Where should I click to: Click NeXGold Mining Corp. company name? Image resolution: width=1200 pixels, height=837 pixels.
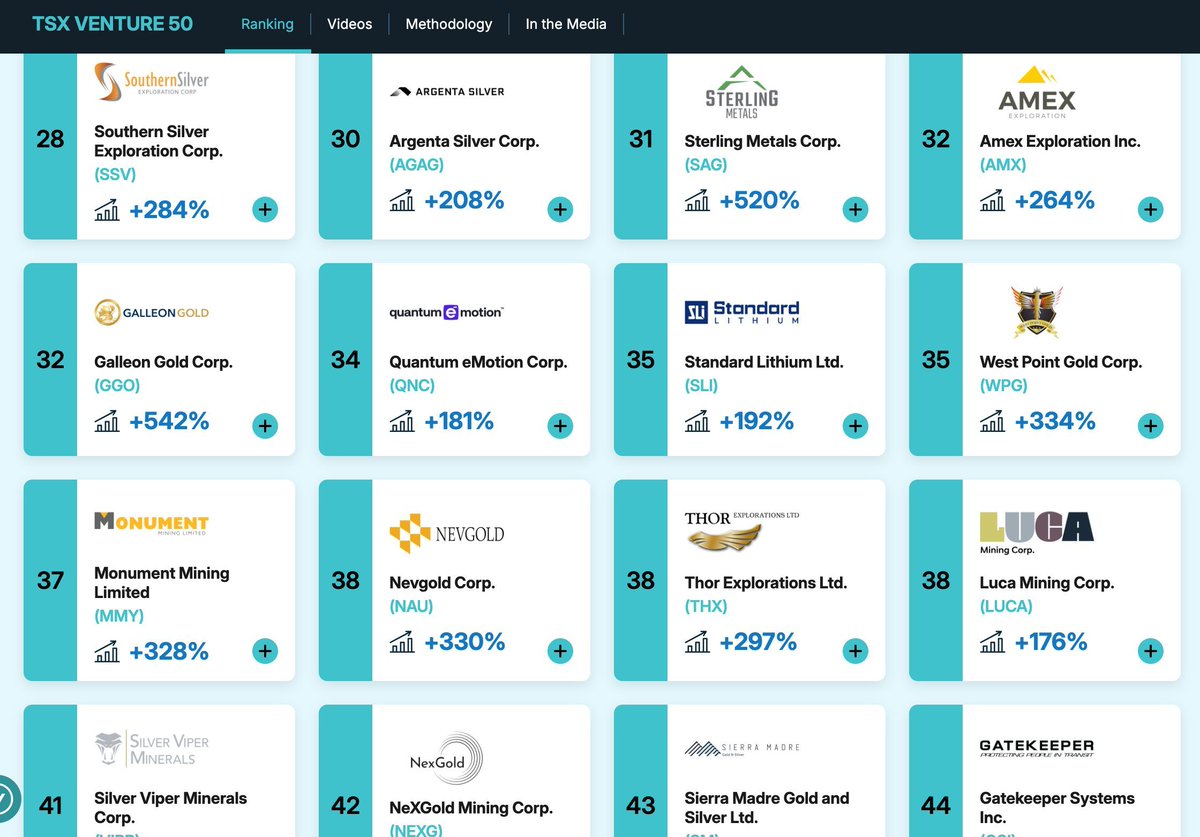[x=471, y=808]
